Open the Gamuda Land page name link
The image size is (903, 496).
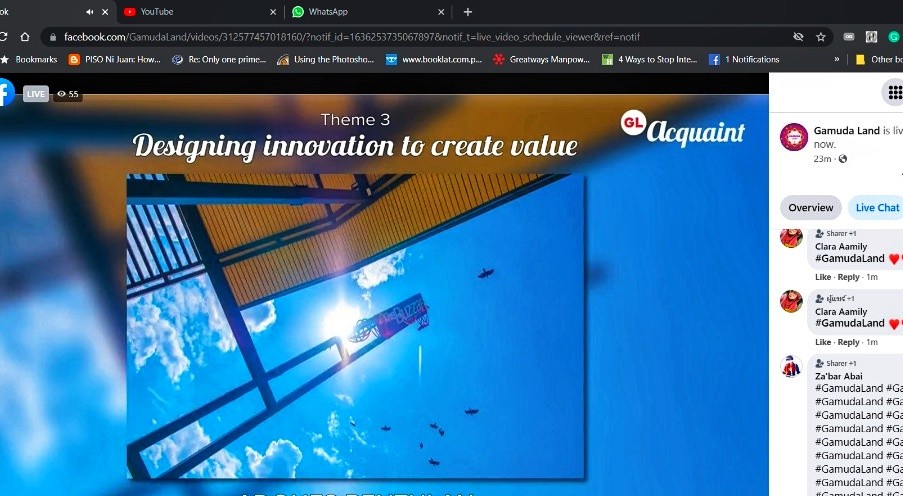tap(847, 131)
